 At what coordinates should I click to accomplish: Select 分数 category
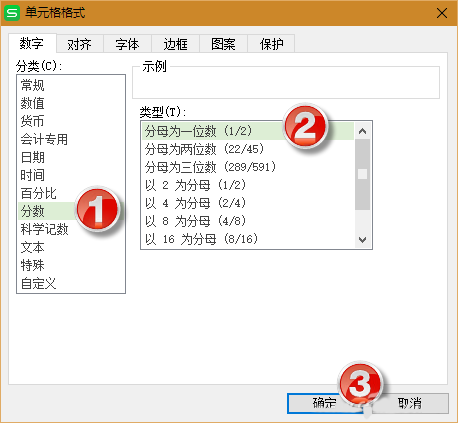71,211
